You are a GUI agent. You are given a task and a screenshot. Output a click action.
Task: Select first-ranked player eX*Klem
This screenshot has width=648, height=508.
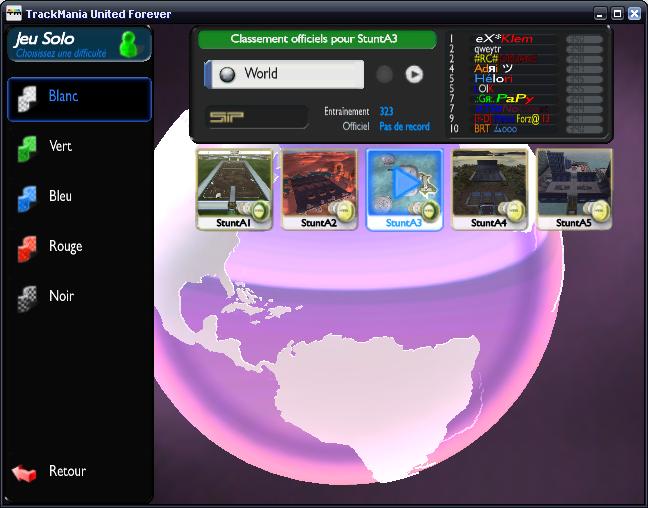click(503, 39)
